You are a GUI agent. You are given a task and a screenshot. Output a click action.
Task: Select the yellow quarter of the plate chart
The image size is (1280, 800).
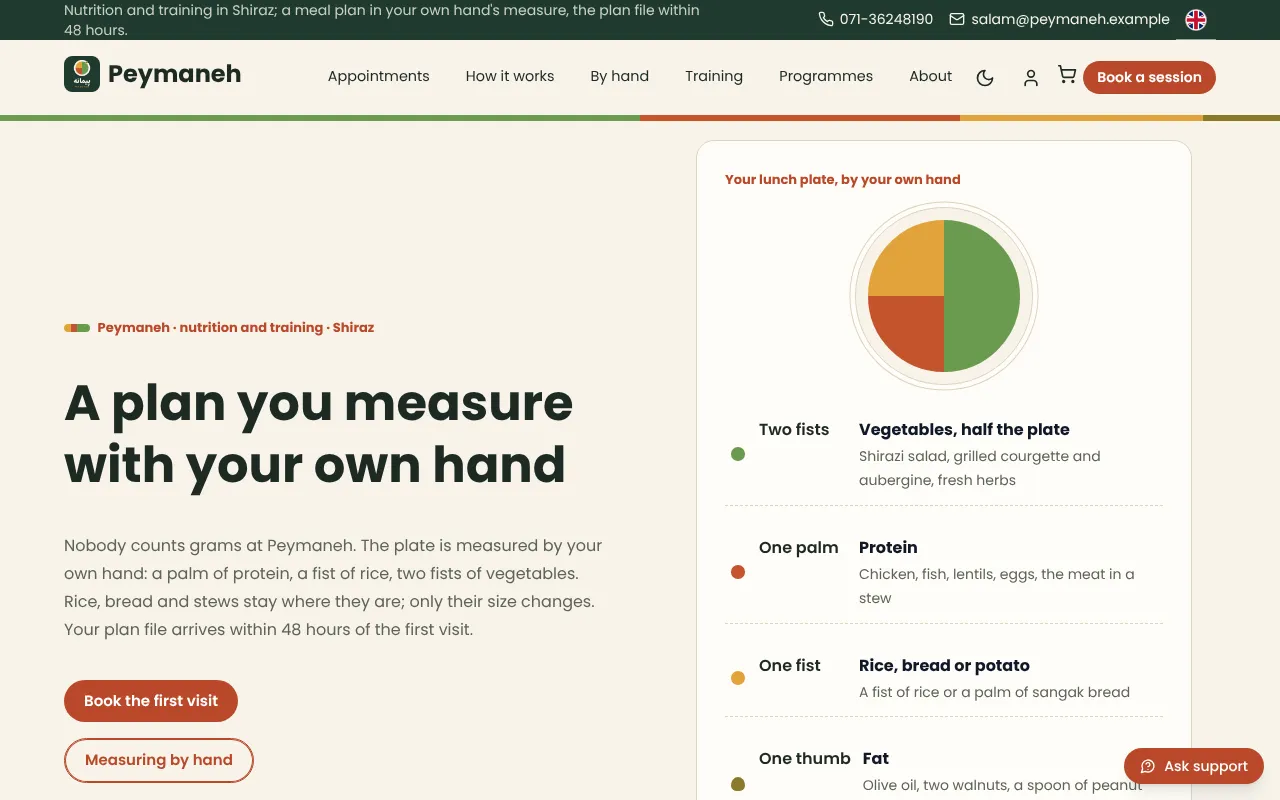pos(912,265)
